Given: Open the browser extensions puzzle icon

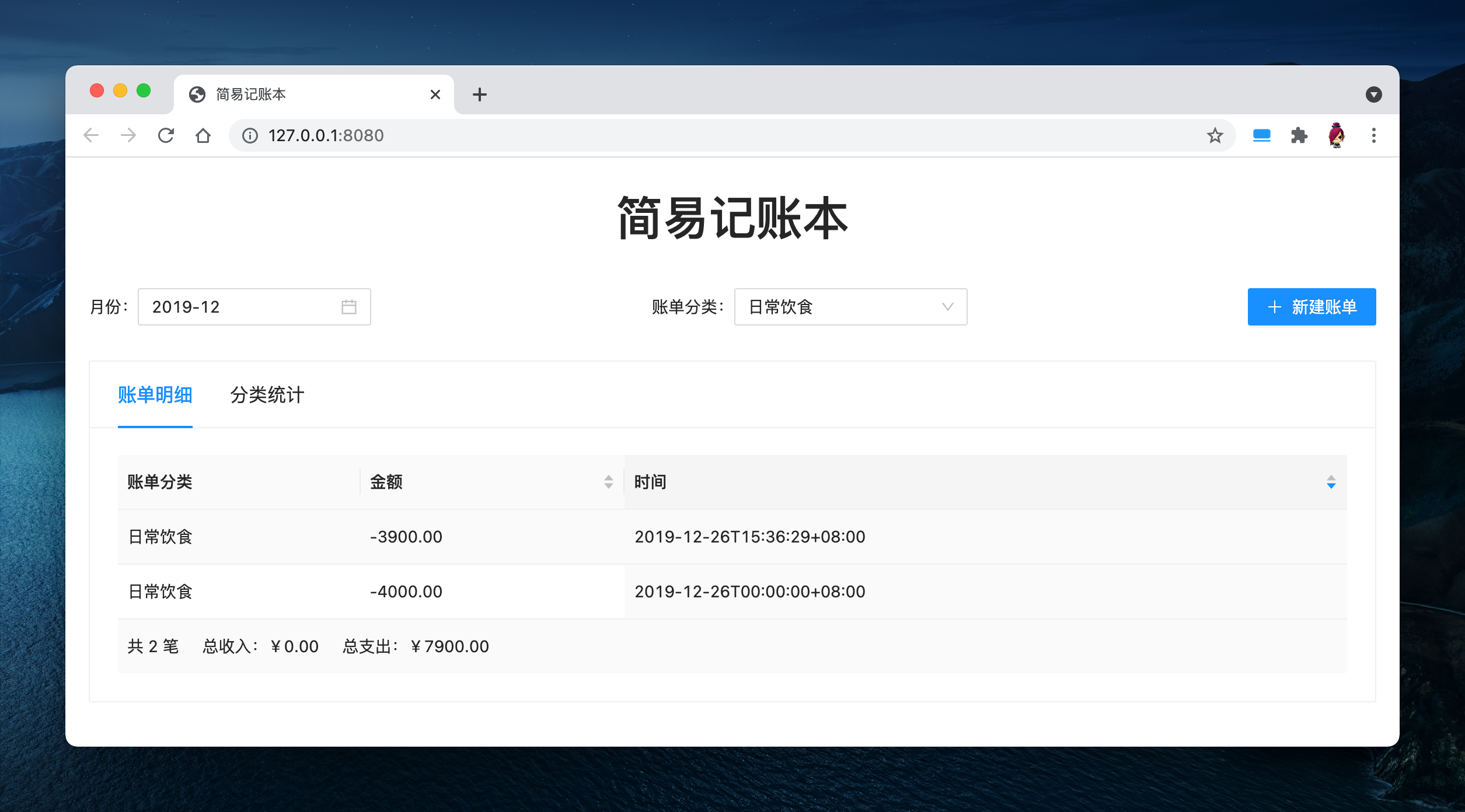Looking at the screenshot, I should (x=1299, y=135).
